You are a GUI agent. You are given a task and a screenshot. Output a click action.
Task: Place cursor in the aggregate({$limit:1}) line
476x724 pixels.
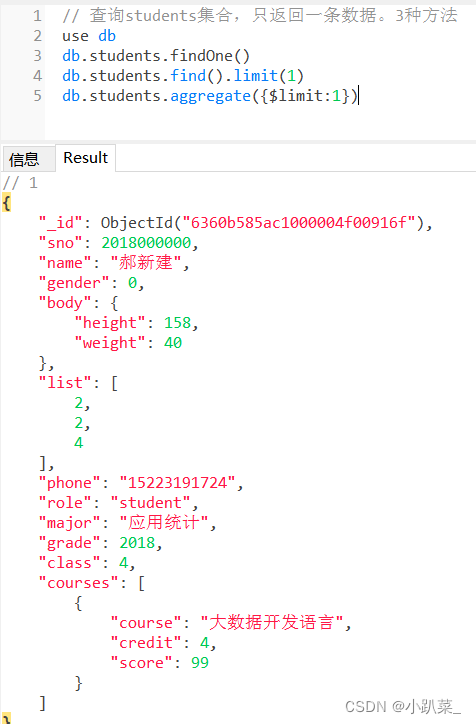tap(210, 96)
